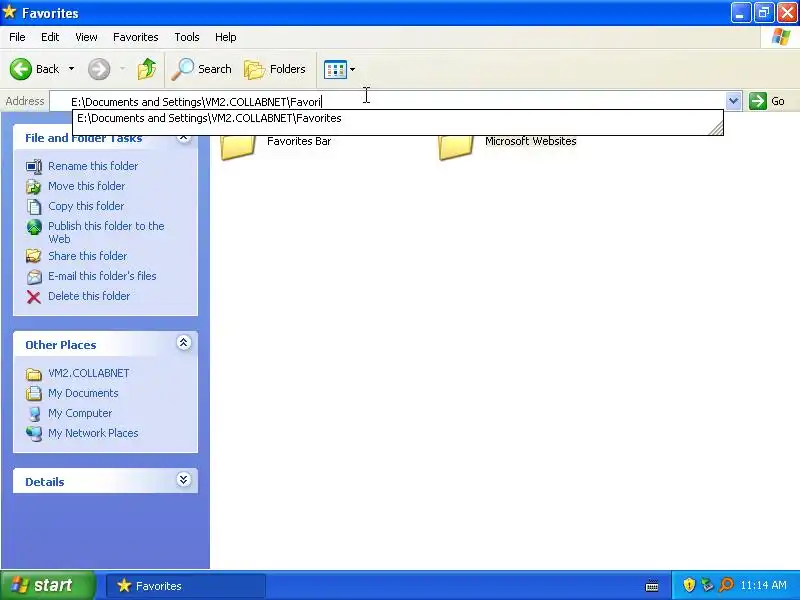This screenshot has width=800, height=600.
Task: Click the keyboard icon in the taskbar
Action: (652, 585)
